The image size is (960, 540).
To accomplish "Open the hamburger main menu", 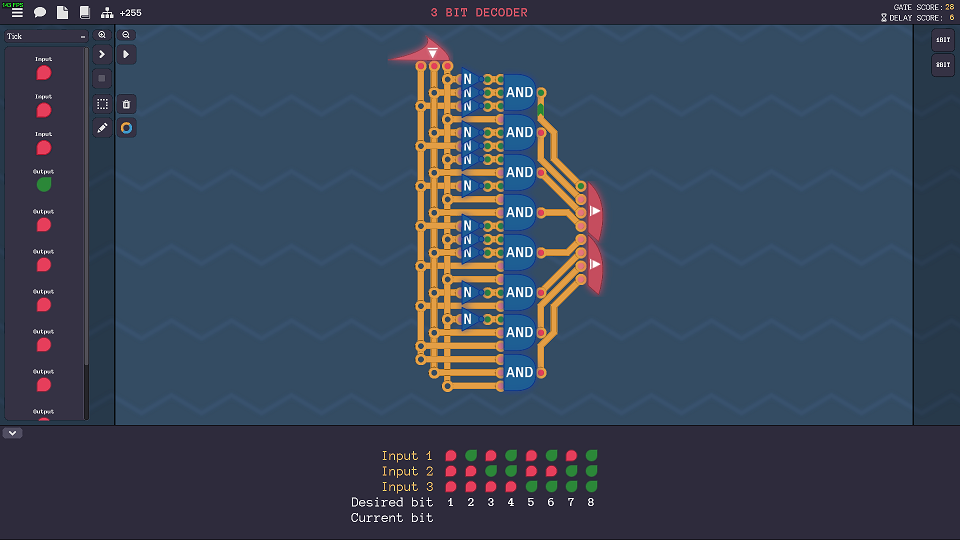I will (17, 13).
